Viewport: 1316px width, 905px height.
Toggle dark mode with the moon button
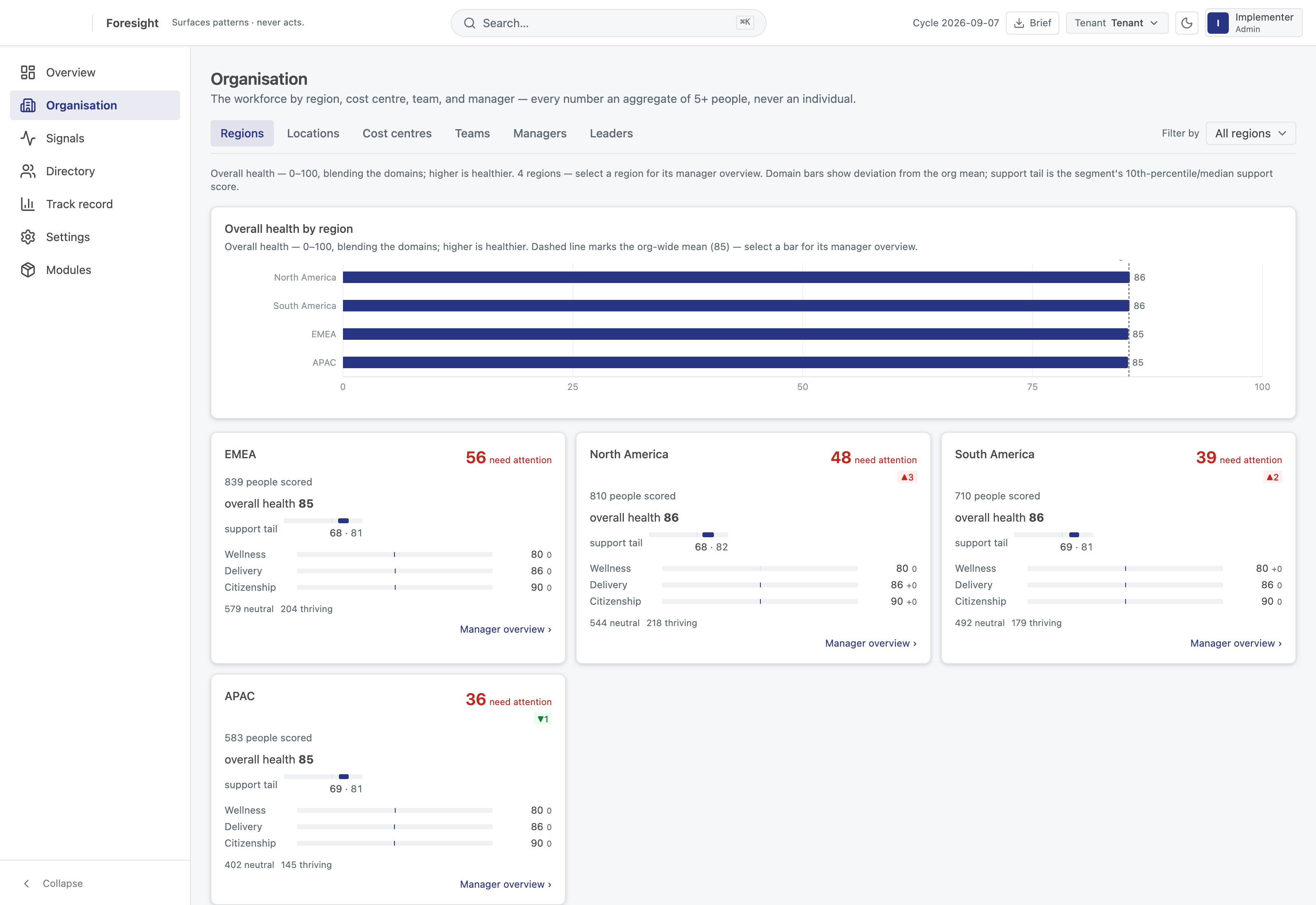click(x=1187, y=23)
